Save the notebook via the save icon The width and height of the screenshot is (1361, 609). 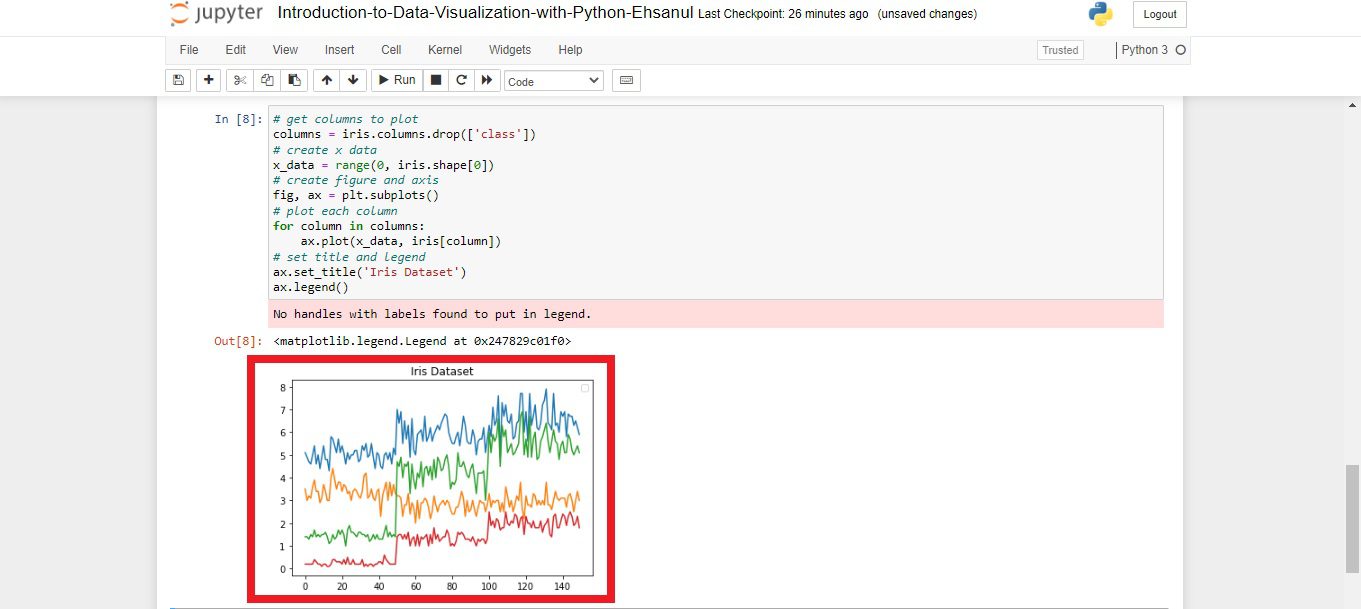tap(177, 80)
